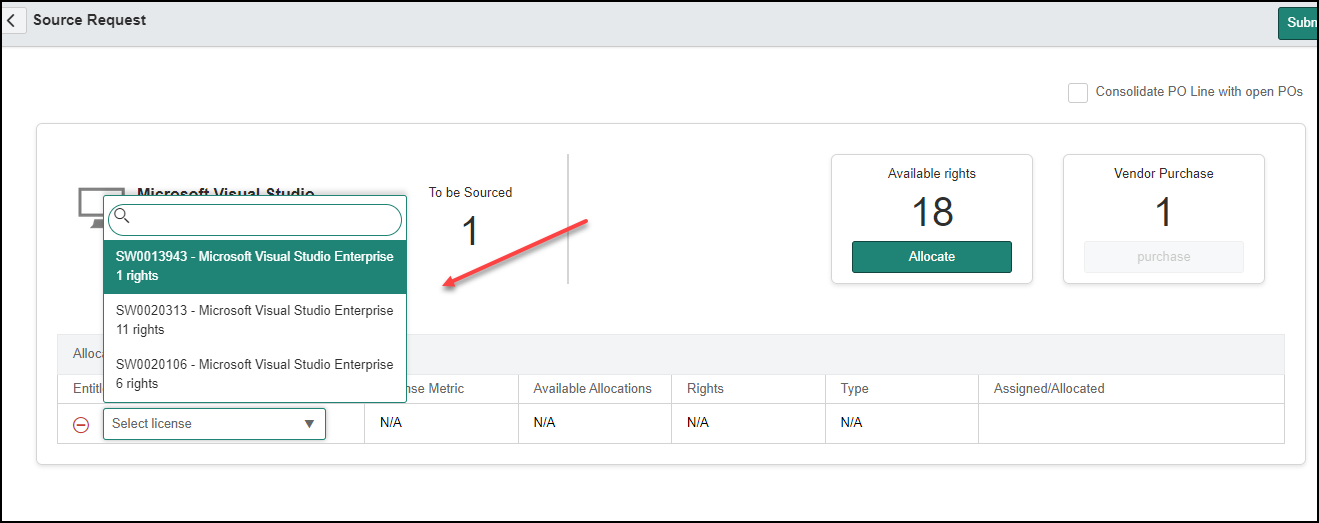
Task: Remove the entitlement row with red minus icon
Action: (81, 424)
